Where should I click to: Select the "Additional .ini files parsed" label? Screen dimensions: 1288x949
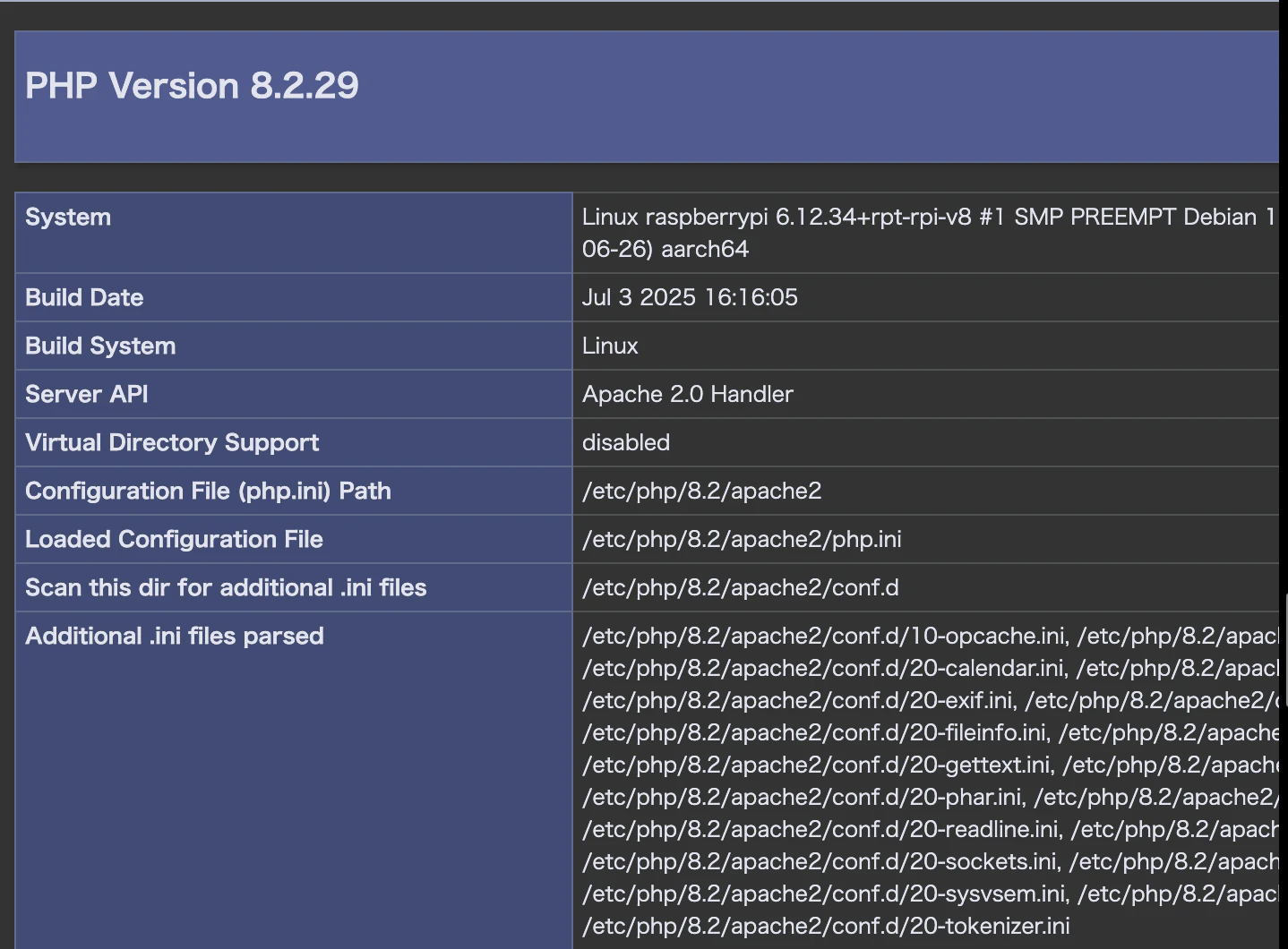tap(175, 636)
